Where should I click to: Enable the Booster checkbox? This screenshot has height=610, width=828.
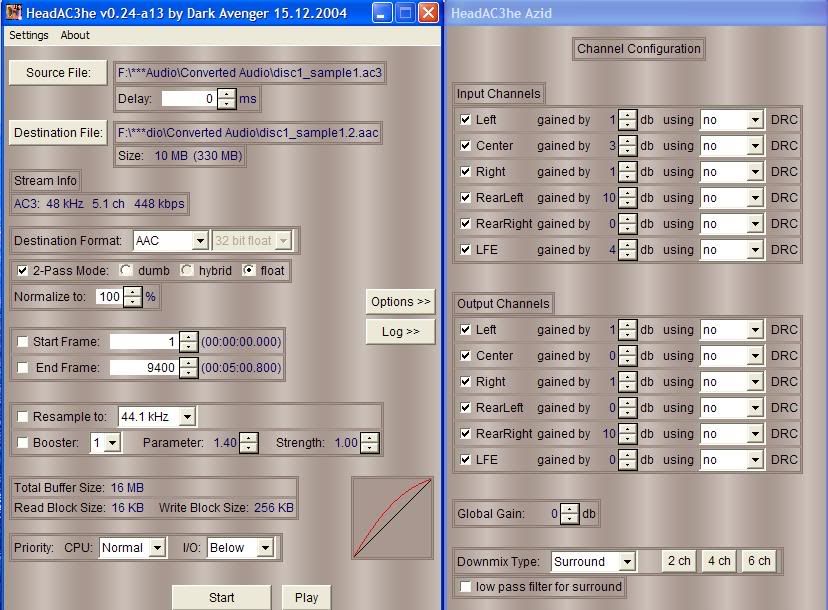coord(22,443)
